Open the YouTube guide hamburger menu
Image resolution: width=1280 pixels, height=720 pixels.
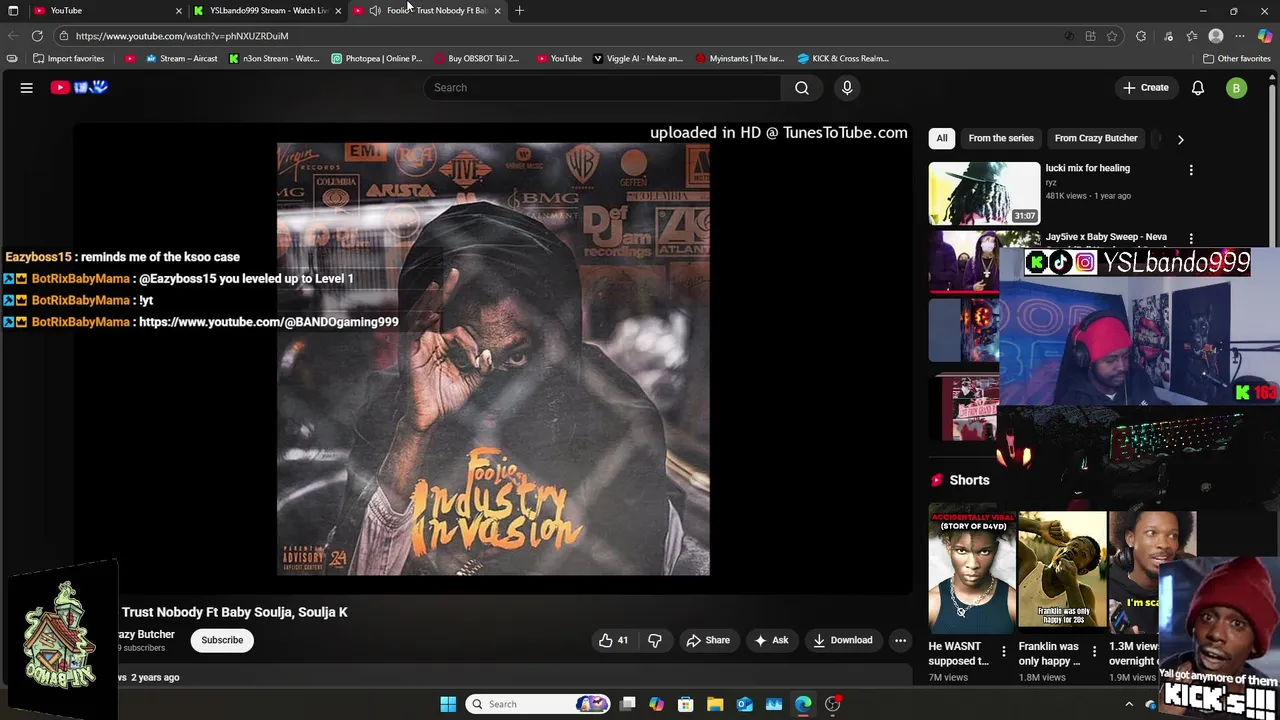(27, 88)
